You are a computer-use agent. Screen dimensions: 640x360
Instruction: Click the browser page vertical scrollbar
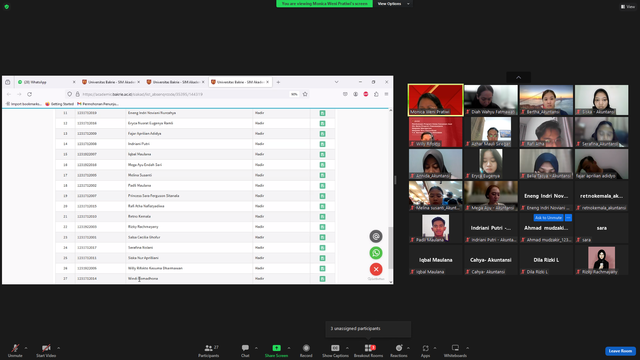391,248
